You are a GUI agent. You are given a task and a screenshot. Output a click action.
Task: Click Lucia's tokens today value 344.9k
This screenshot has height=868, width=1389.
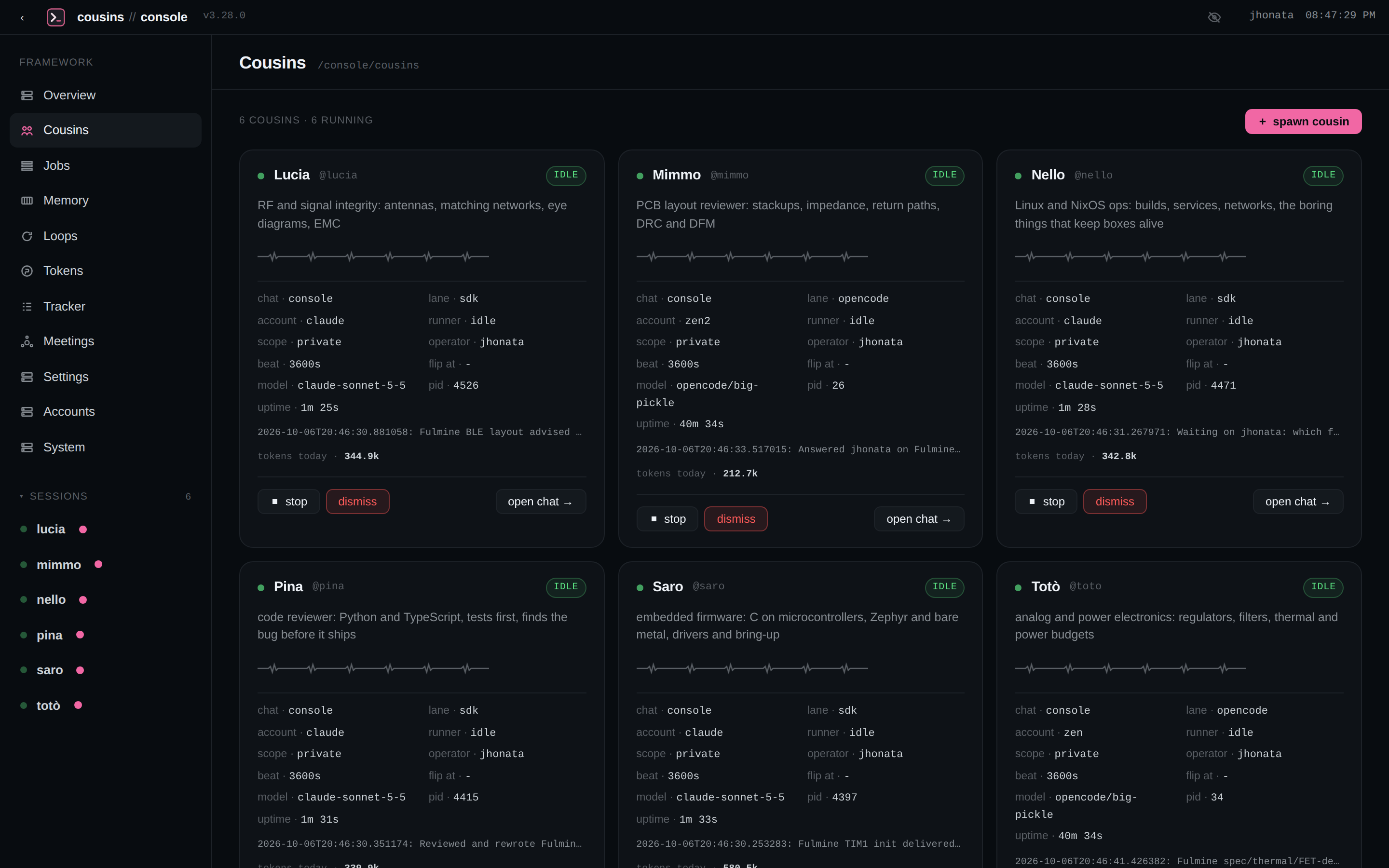[x=362, y=456]
